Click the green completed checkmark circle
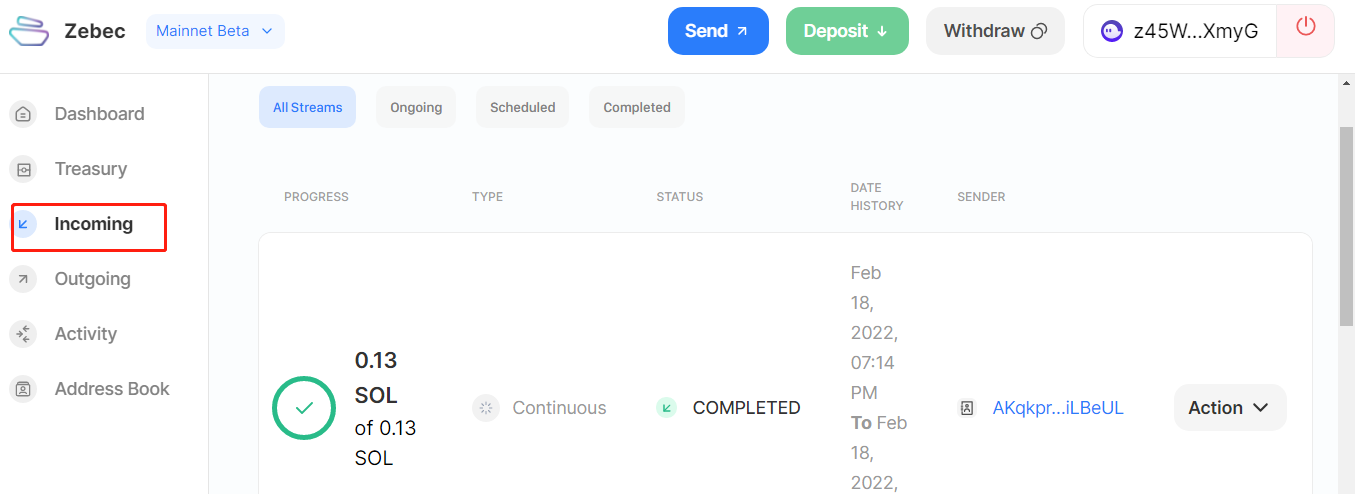The width and height of the screenshot is (1355, 494). (x=304, y=408)
